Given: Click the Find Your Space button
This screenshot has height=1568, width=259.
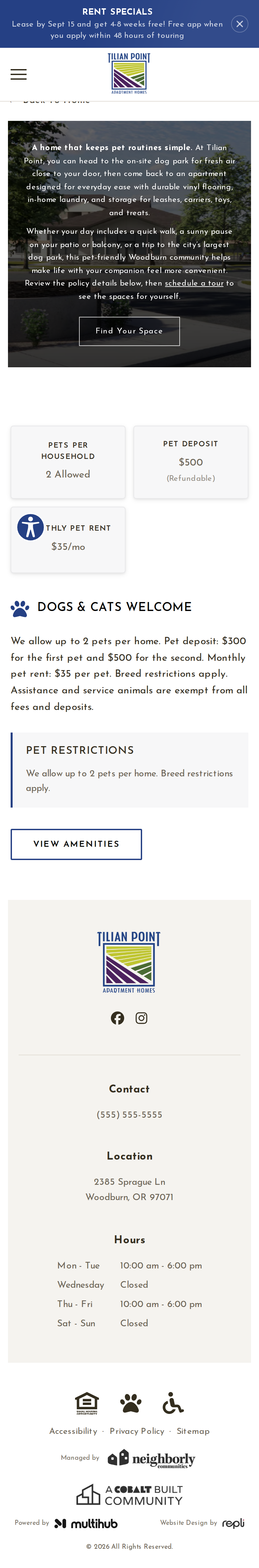Looking at the screenshot, I should pyautogui.click(x=129, y=331).
